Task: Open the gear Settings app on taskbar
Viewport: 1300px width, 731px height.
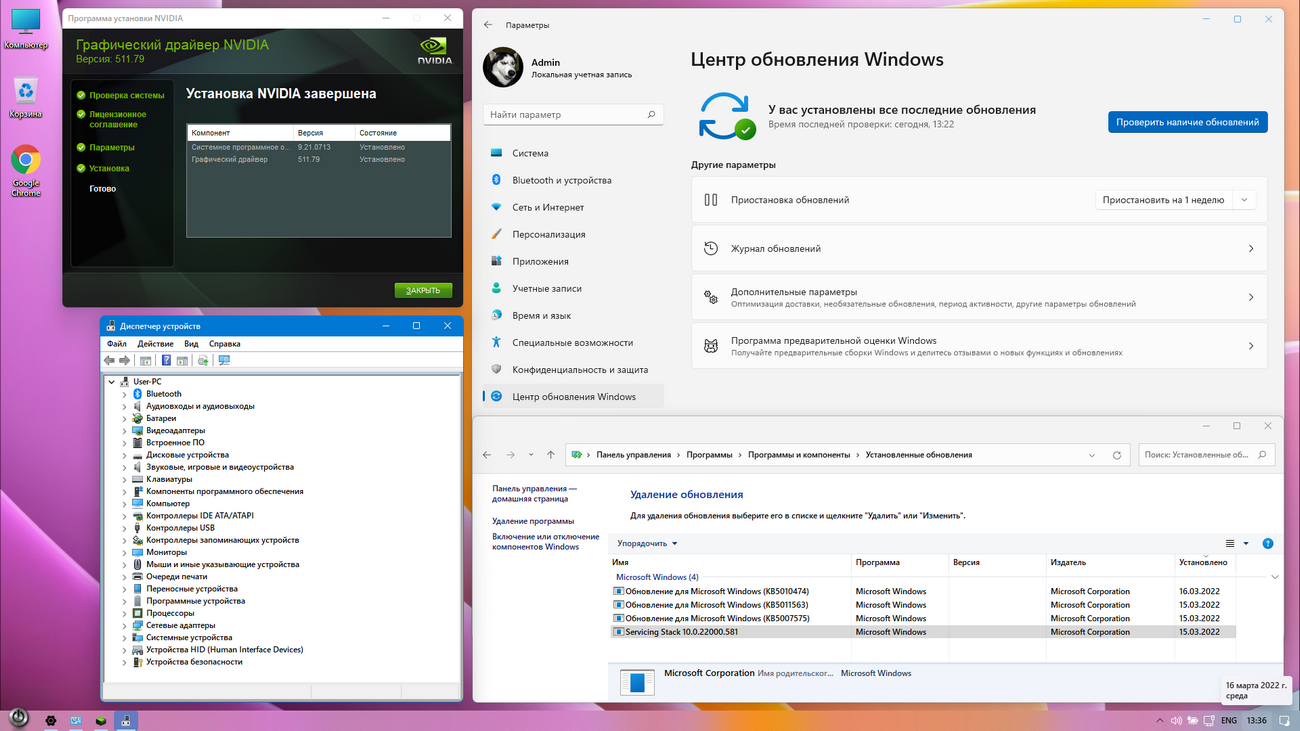Action: [51, 720]
